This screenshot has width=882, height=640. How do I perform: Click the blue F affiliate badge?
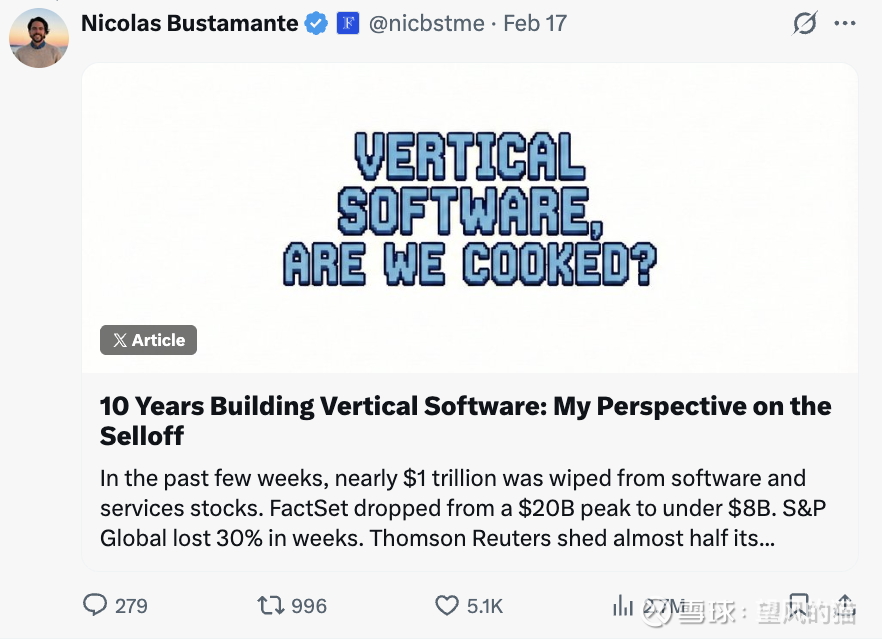click(347, 23)
